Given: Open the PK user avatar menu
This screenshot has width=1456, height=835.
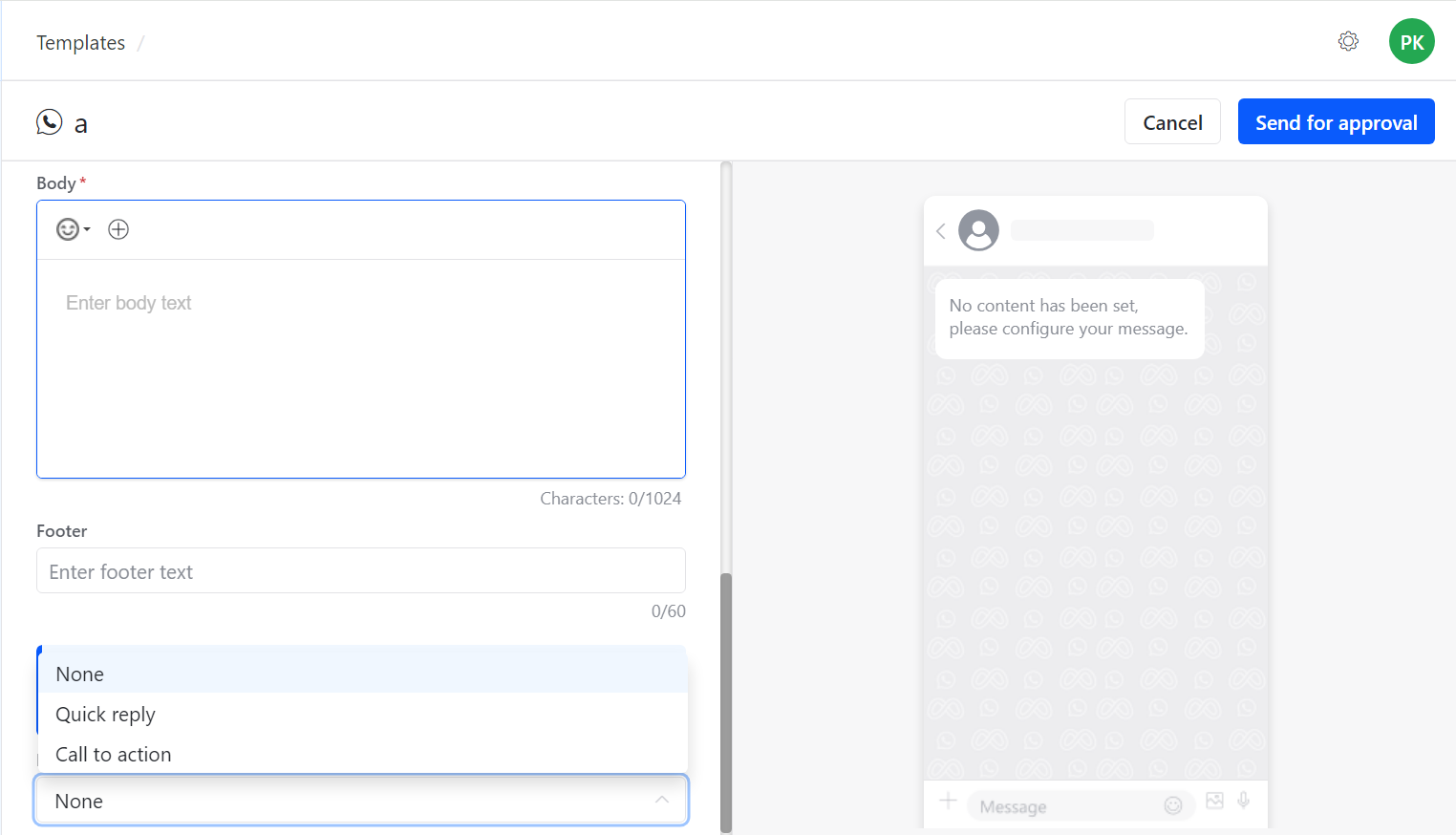Looking at the screenshot, I should click(1411, 41).
